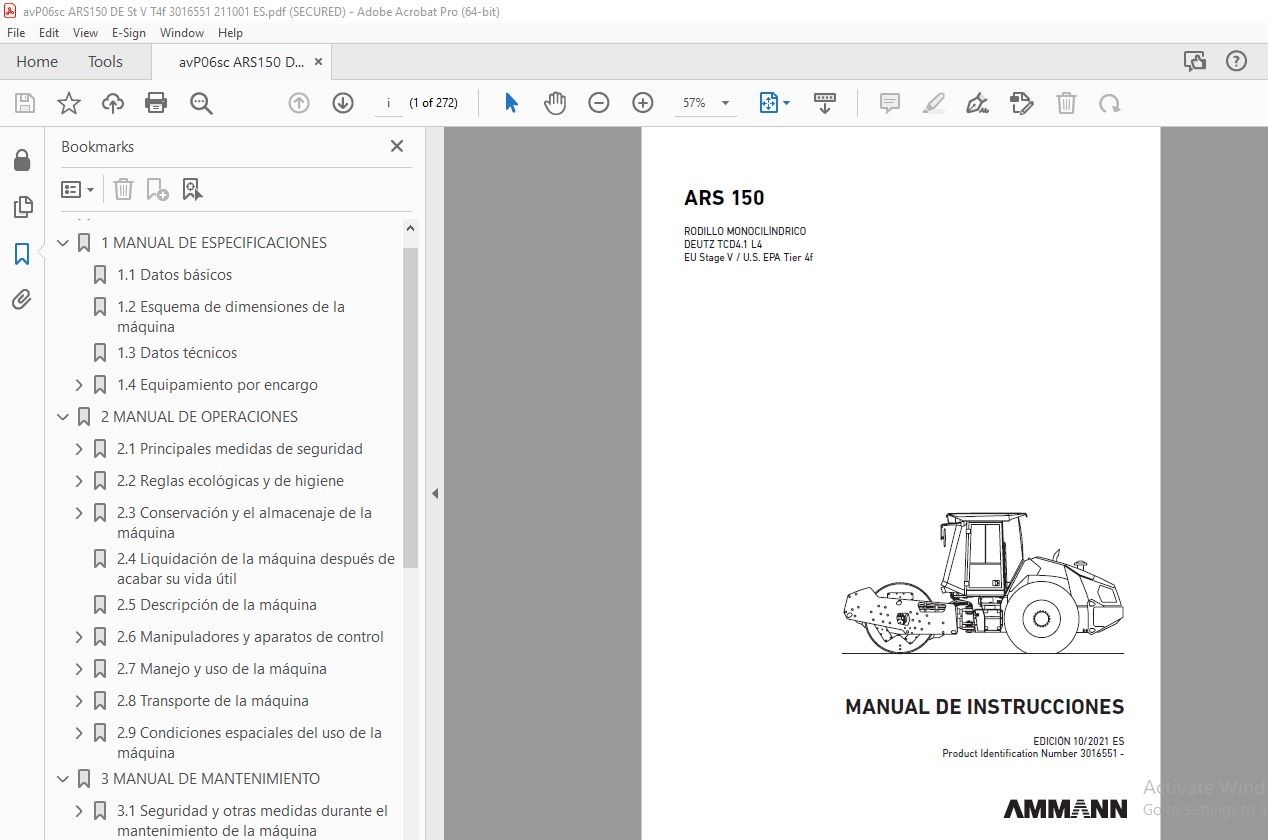Select the avP06sc ARS150 document tab
Viewport: 1268px width, 840px height.
(240, 62)
